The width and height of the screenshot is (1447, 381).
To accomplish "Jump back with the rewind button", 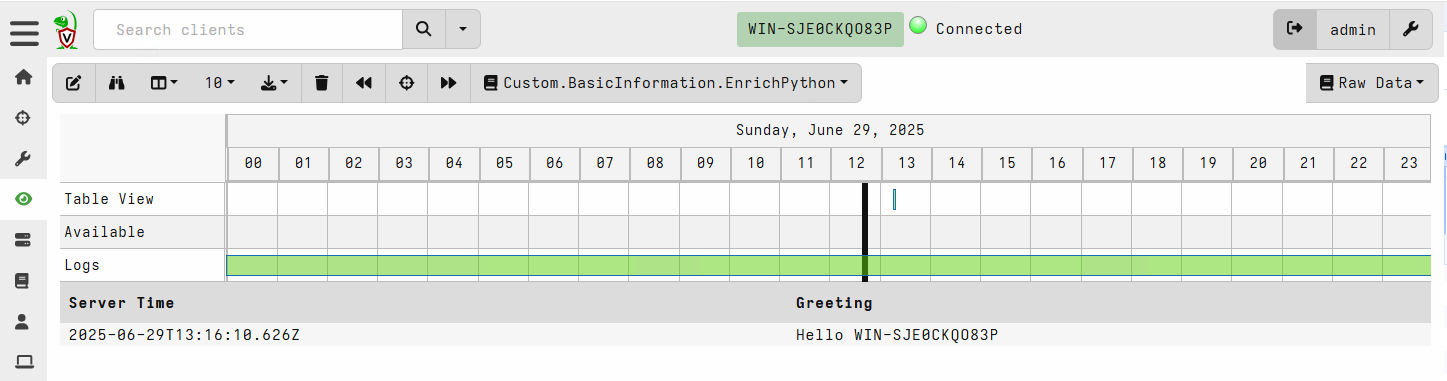I will point(364,83).
